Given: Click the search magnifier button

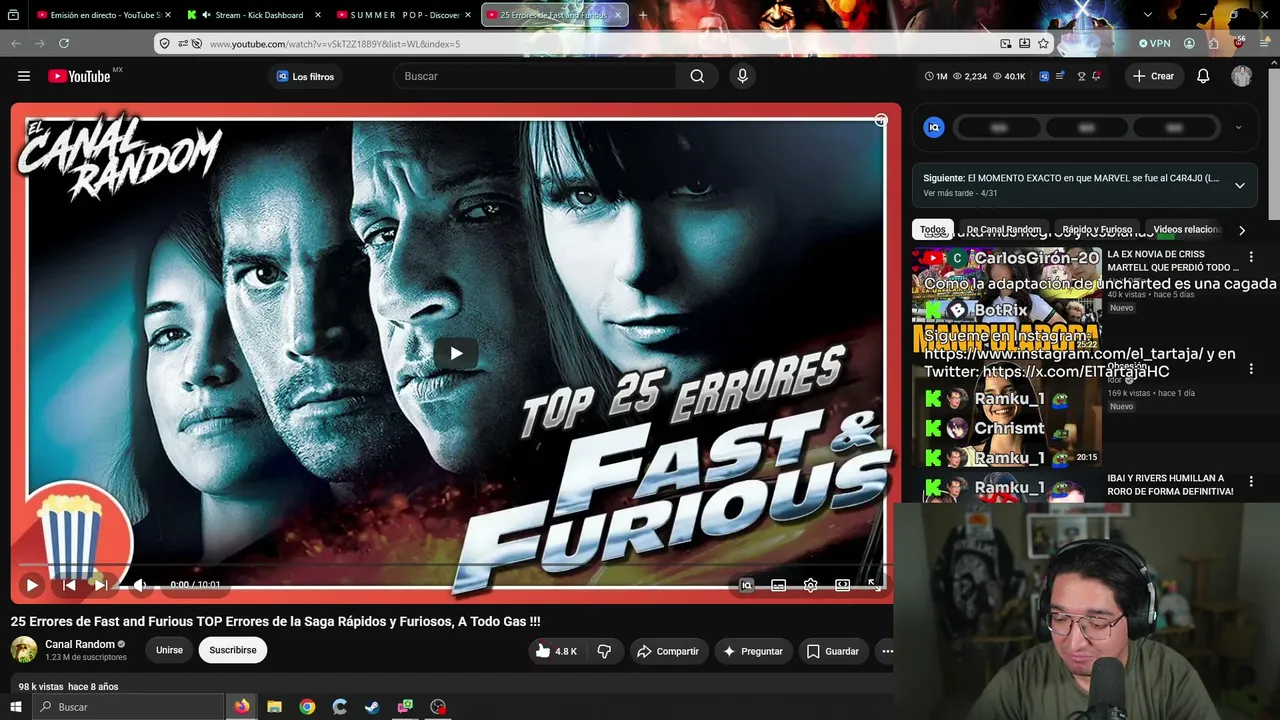Looking at the screenshot, I should click(x=697, y=76).
